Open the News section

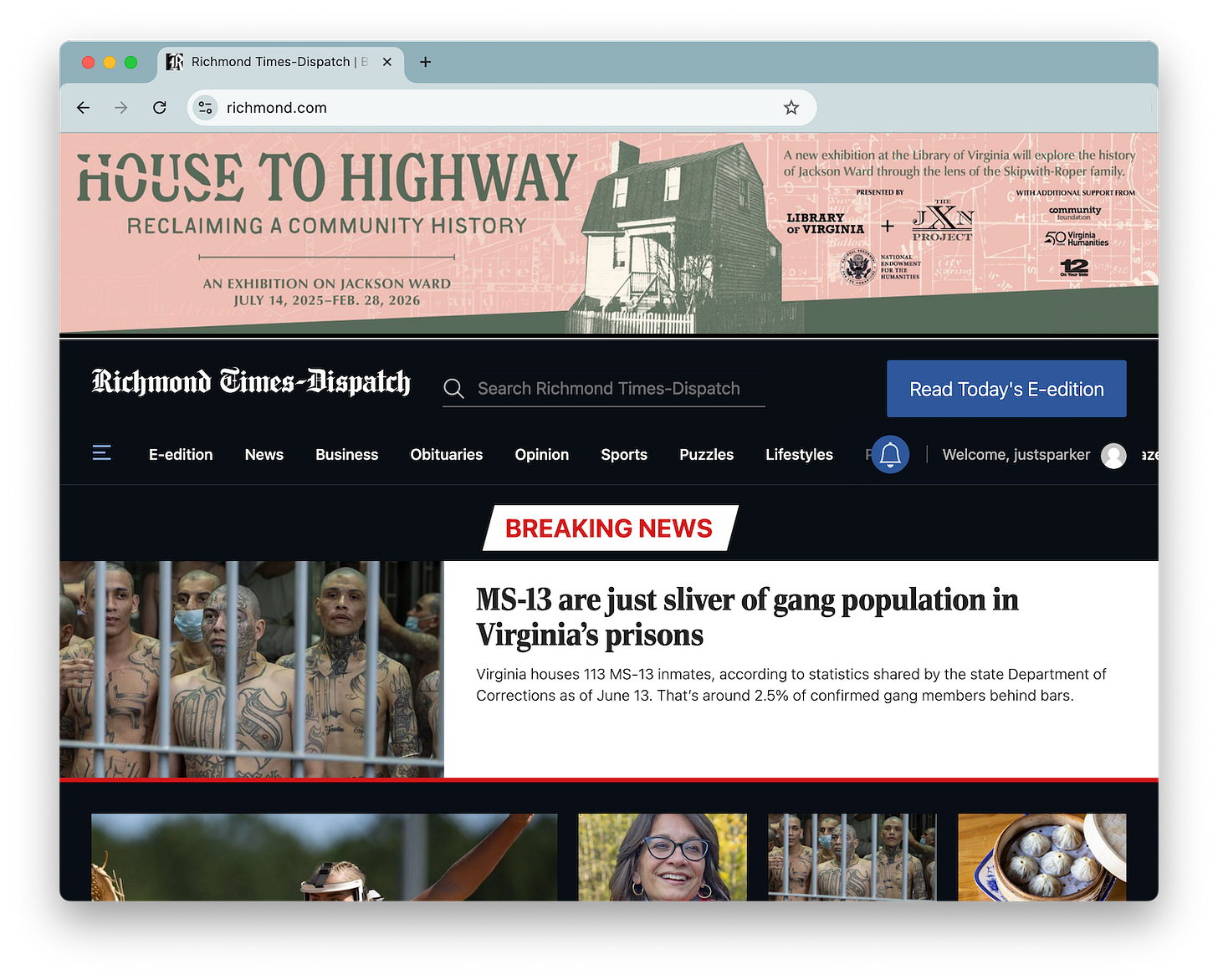point(264,455)
